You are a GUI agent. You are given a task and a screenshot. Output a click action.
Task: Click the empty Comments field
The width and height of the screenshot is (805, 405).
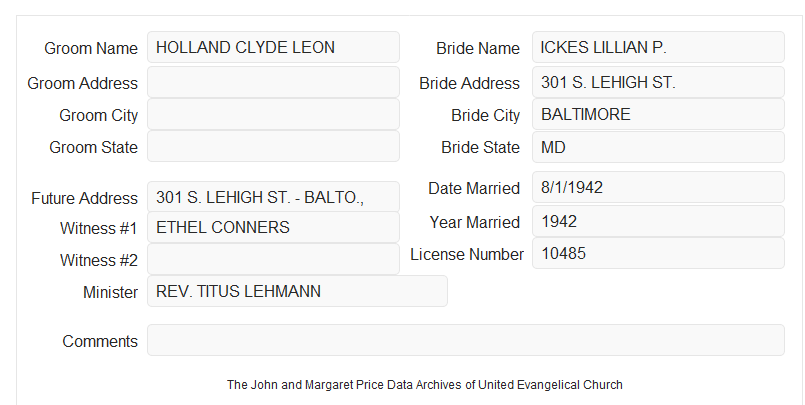466,340
